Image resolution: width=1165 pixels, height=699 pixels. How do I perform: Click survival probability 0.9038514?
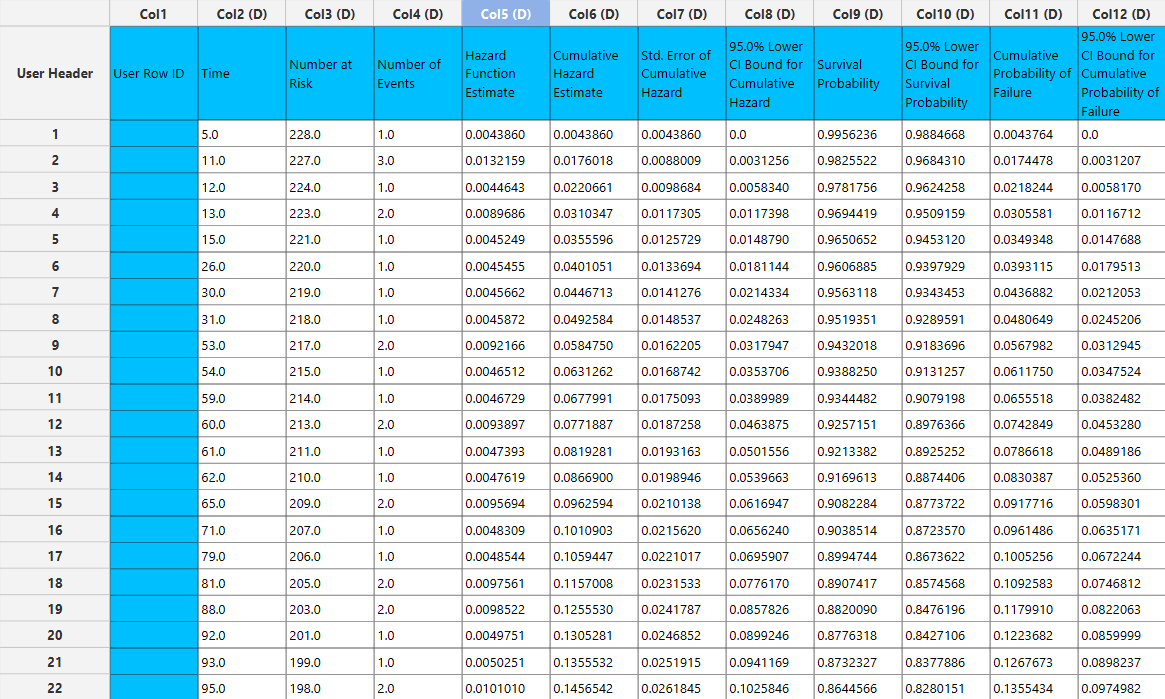857,530
